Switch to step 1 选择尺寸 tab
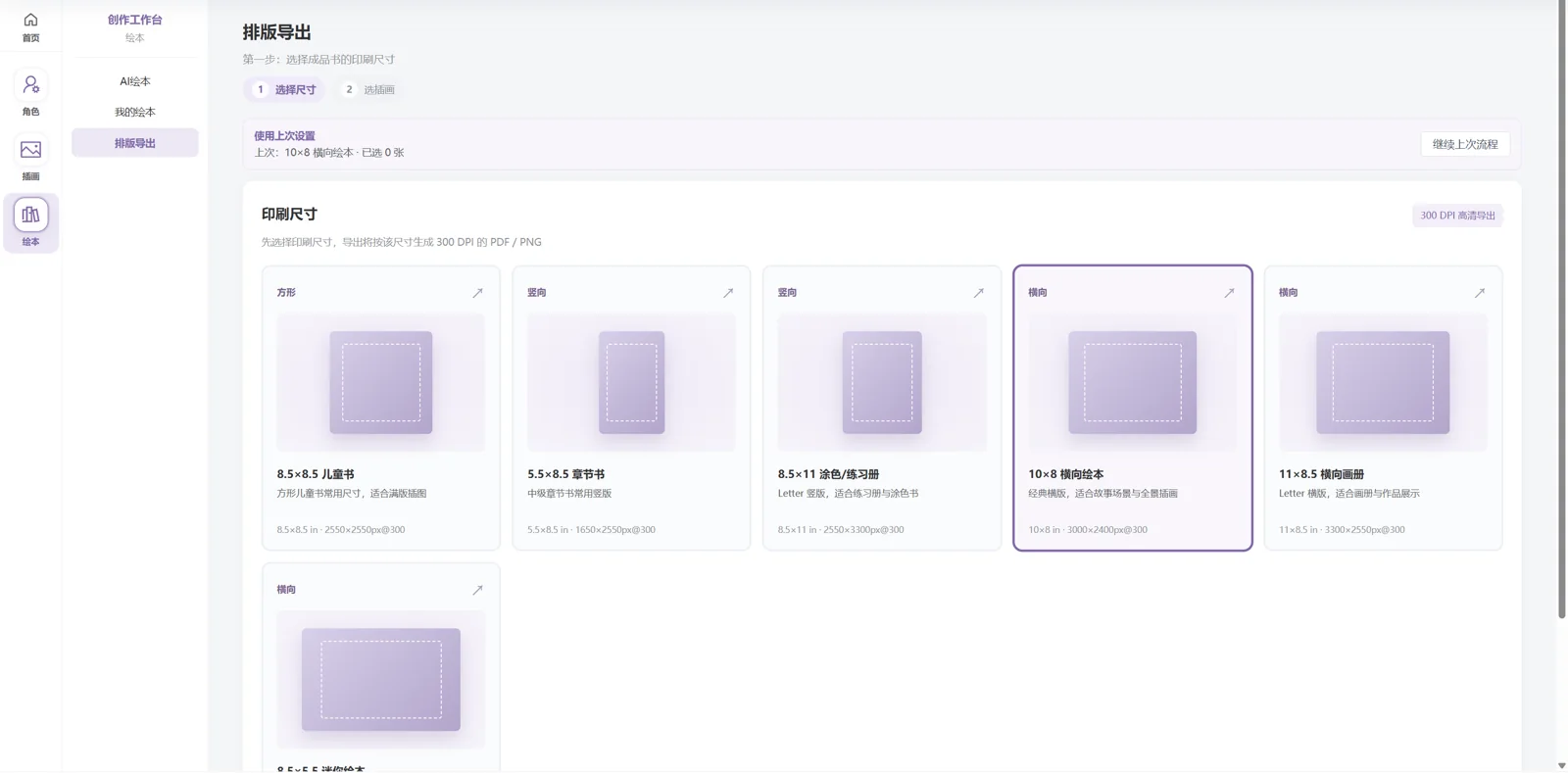This screenshot has height=773, width=1568. (284, 89)
